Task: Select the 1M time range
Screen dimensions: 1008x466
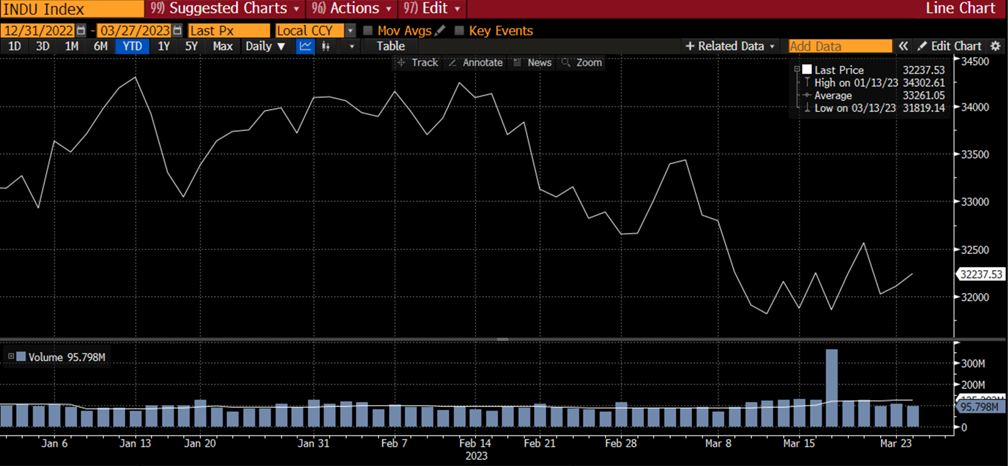Action: pyautogui.click(x=71, y=46)
